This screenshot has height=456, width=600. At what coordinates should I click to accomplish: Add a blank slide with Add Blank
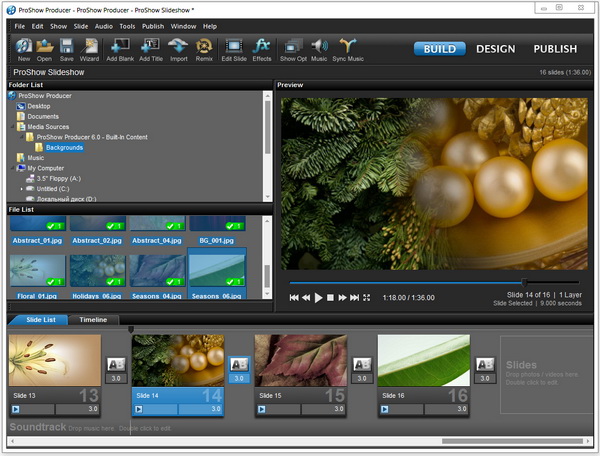pyautogui.click(x=120, y=50)
